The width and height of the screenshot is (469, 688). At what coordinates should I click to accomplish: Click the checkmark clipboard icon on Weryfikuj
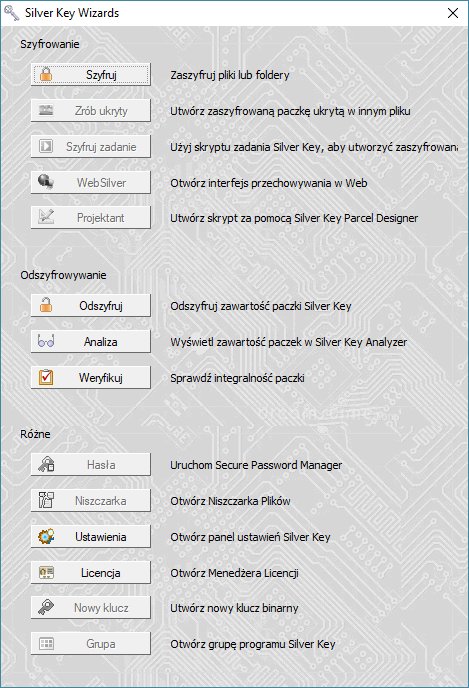click(x=46, y=377)
